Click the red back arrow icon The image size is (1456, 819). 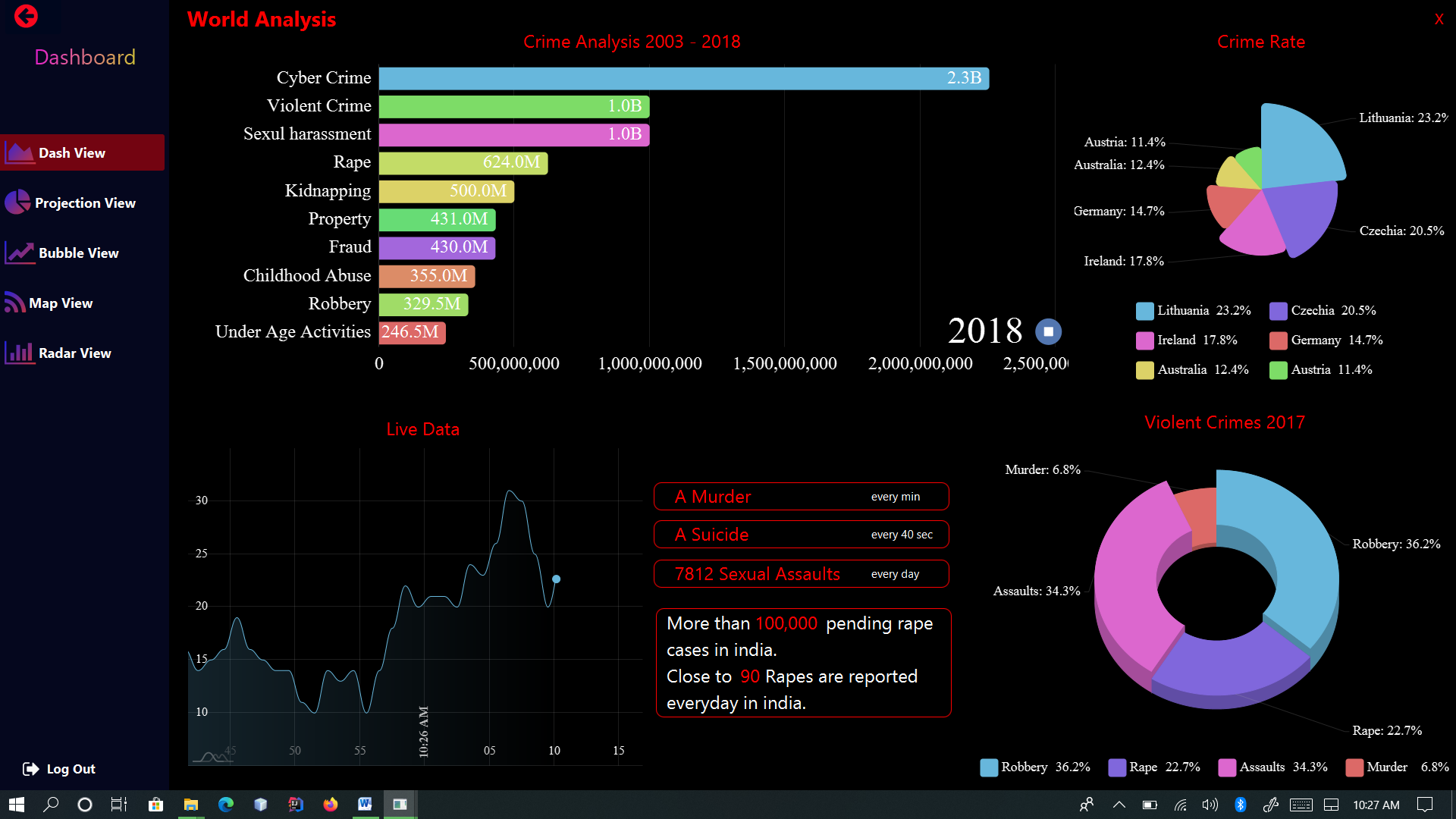[26, 16]
